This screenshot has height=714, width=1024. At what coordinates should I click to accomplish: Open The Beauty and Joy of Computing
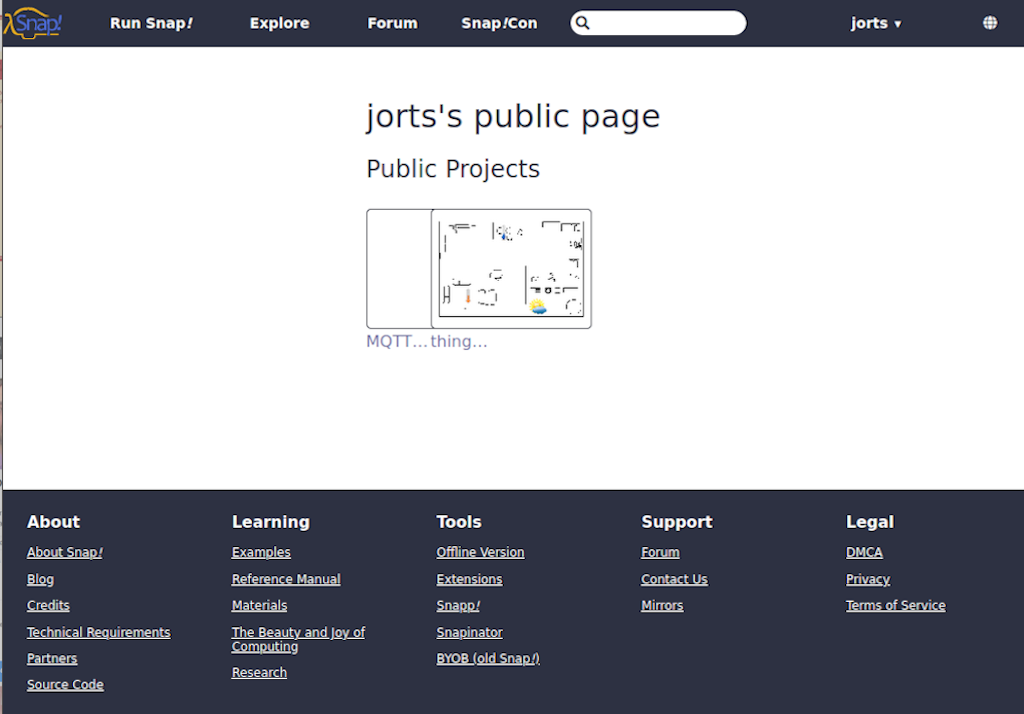pos(298,640)
